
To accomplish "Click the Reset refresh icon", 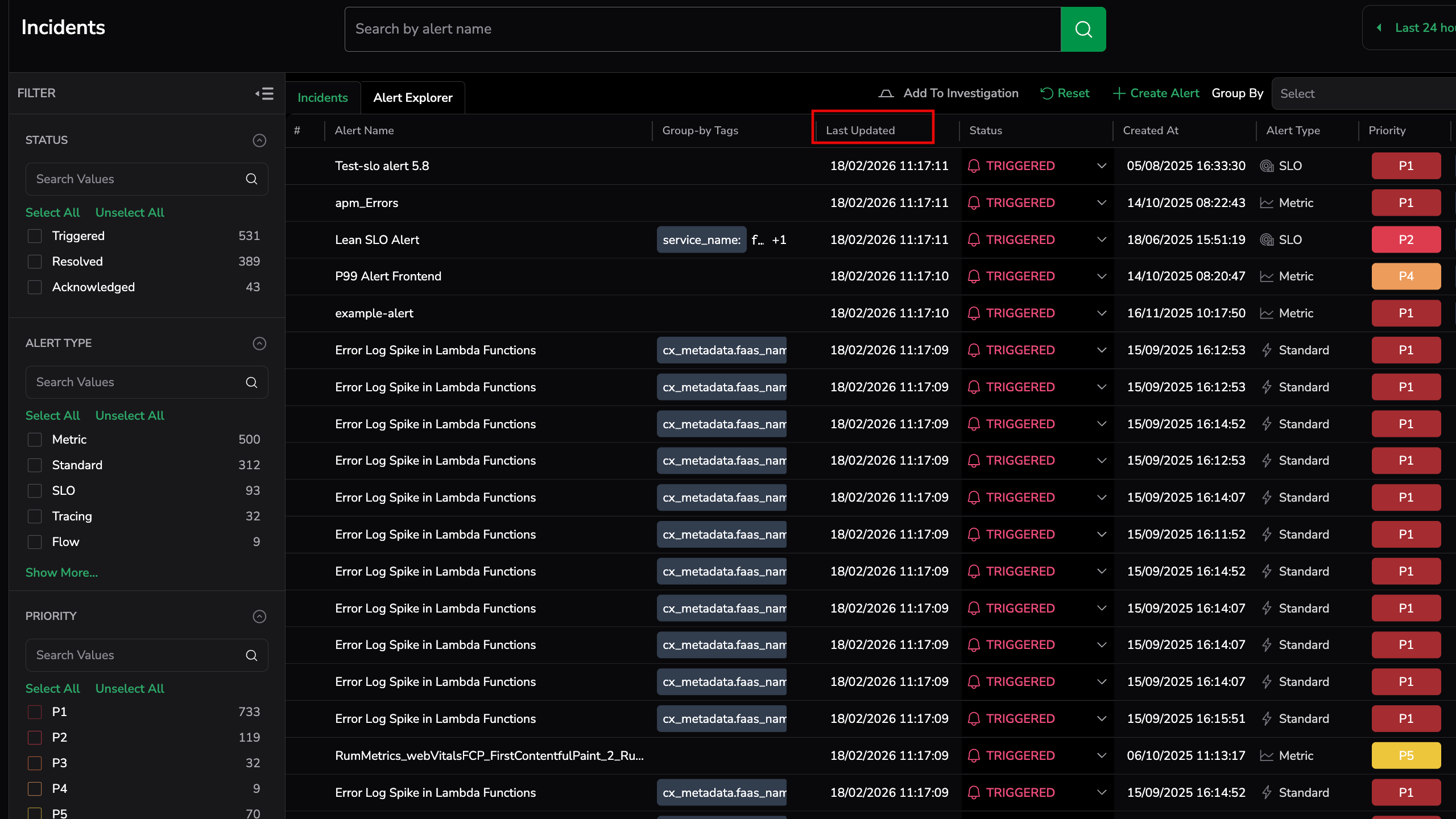I will [x=1046, y=93].
